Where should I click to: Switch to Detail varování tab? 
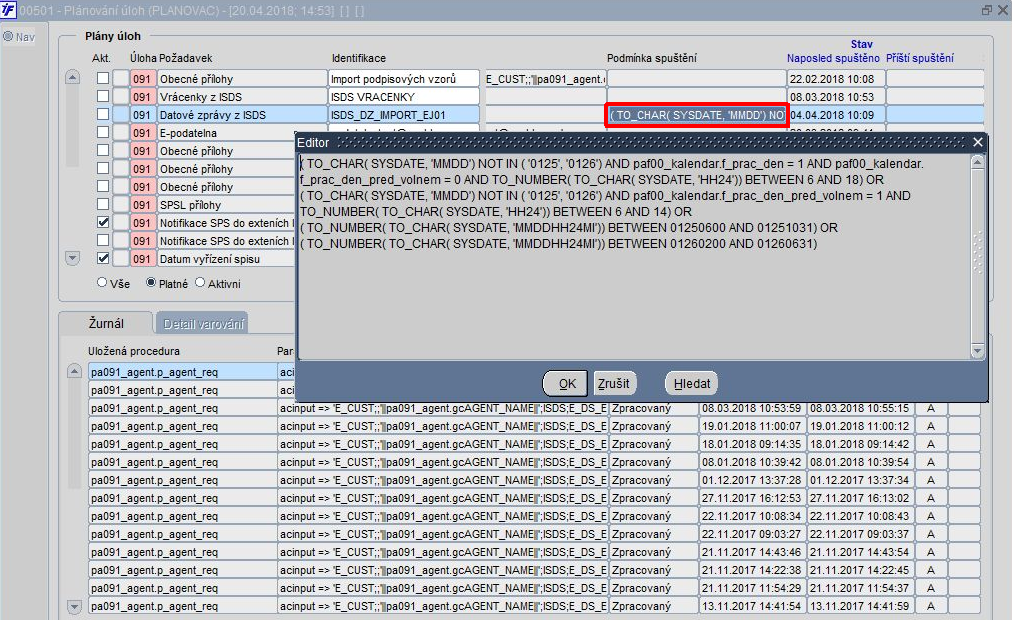(x=203, y=324)
